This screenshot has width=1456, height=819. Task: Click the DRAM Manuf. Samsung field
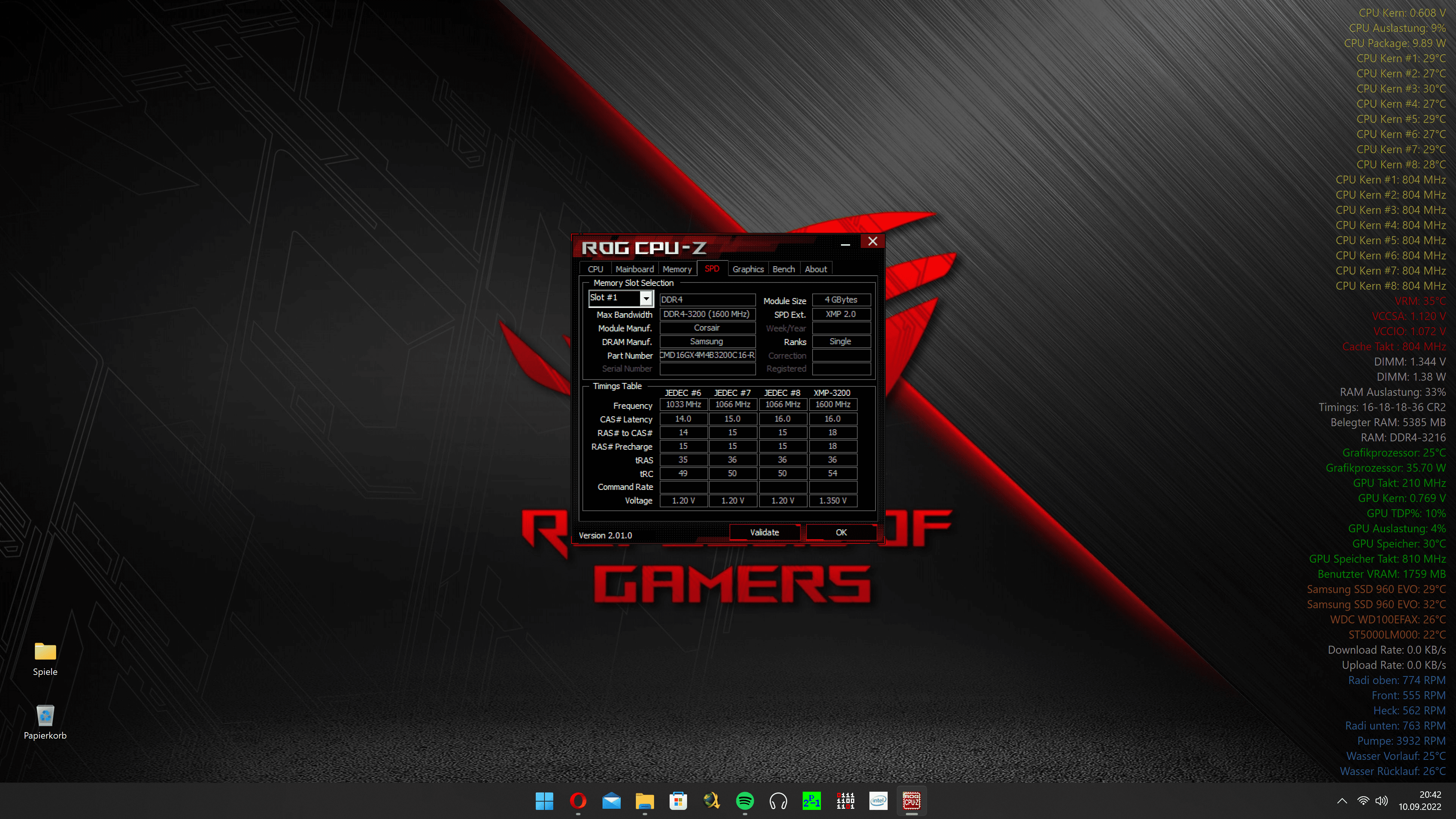pos(707,341)
